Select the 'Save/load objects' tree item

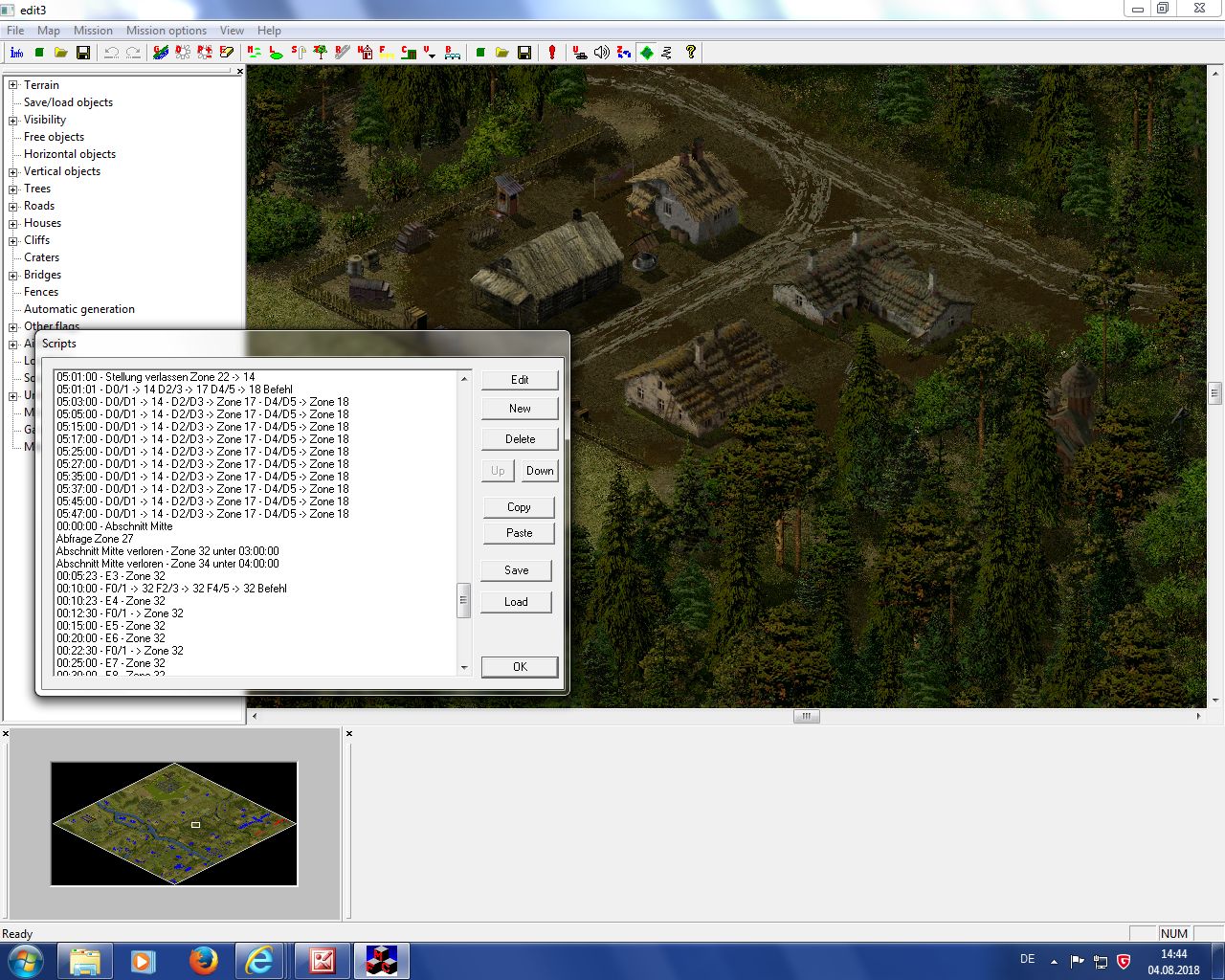tap(68, 102)
